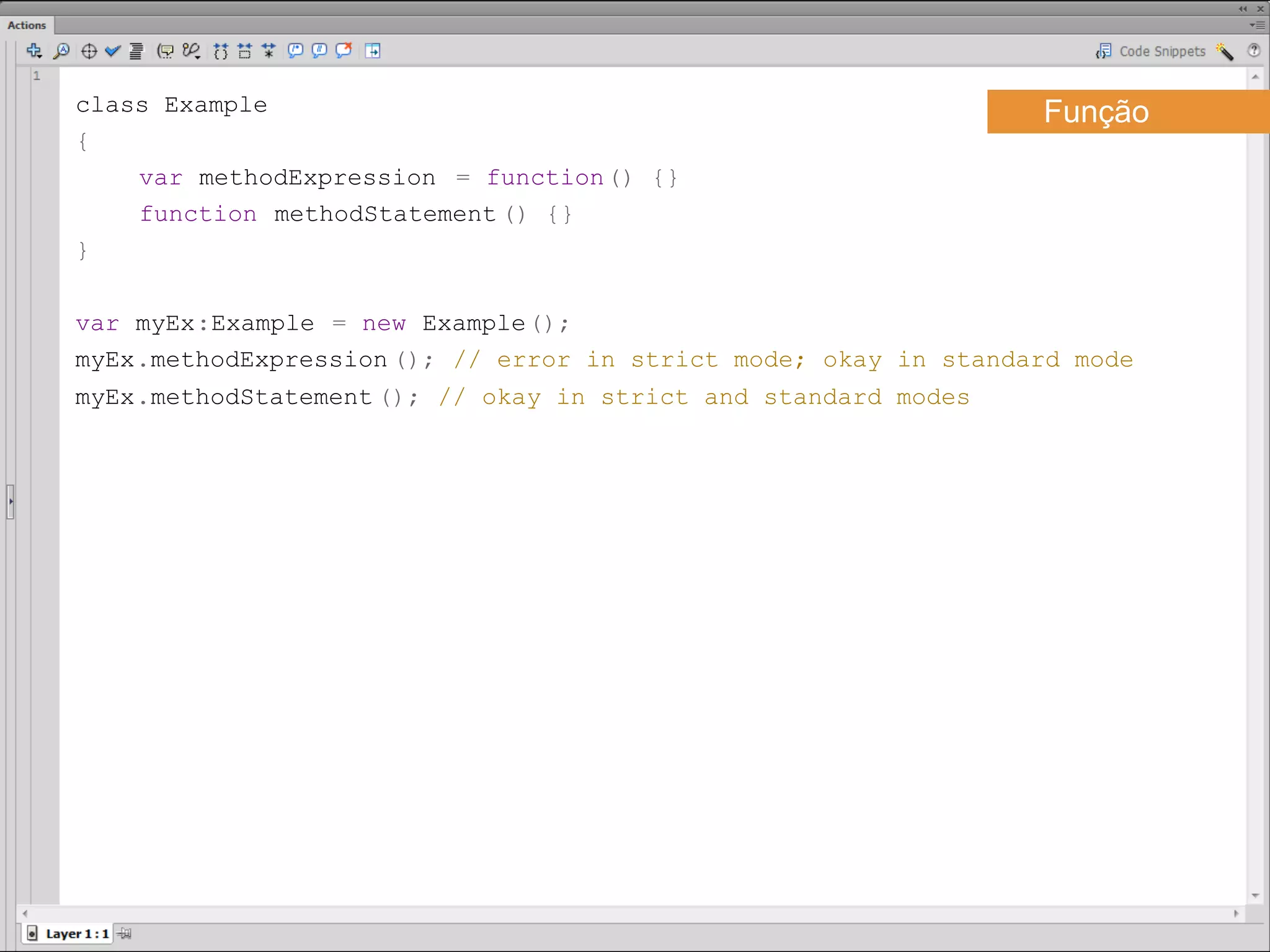Click line number 1 in gutter
Image resolution: width=1270 pixels, height=952 pixels.
click(37, 76)
